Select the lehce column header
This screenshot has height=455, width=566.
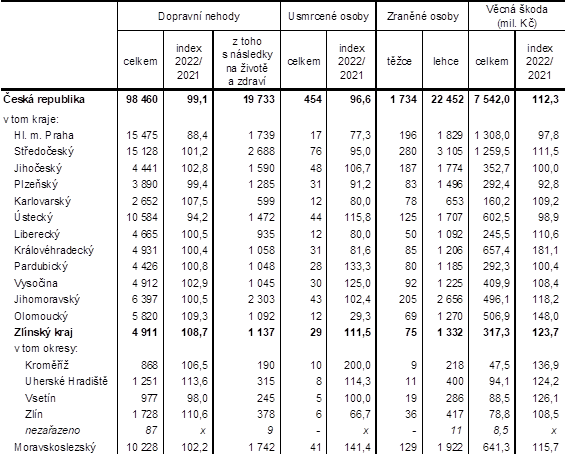(x=446, y=61)
